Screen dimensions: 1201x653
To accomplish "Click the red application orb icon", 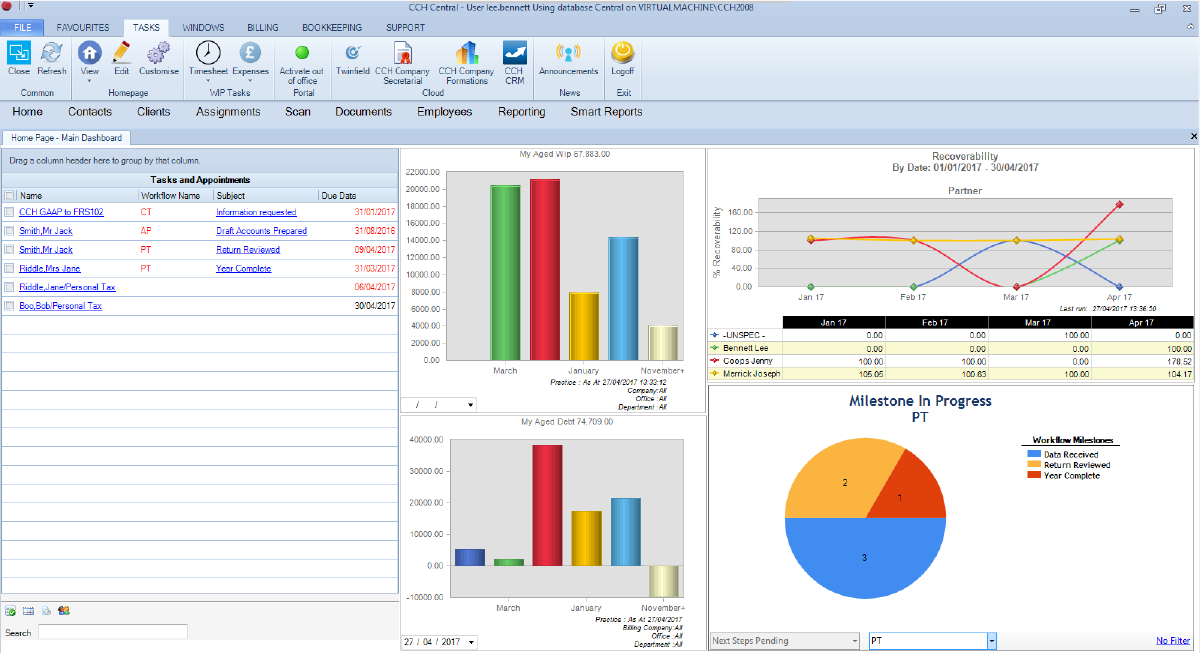I will (x=7, y=6).
